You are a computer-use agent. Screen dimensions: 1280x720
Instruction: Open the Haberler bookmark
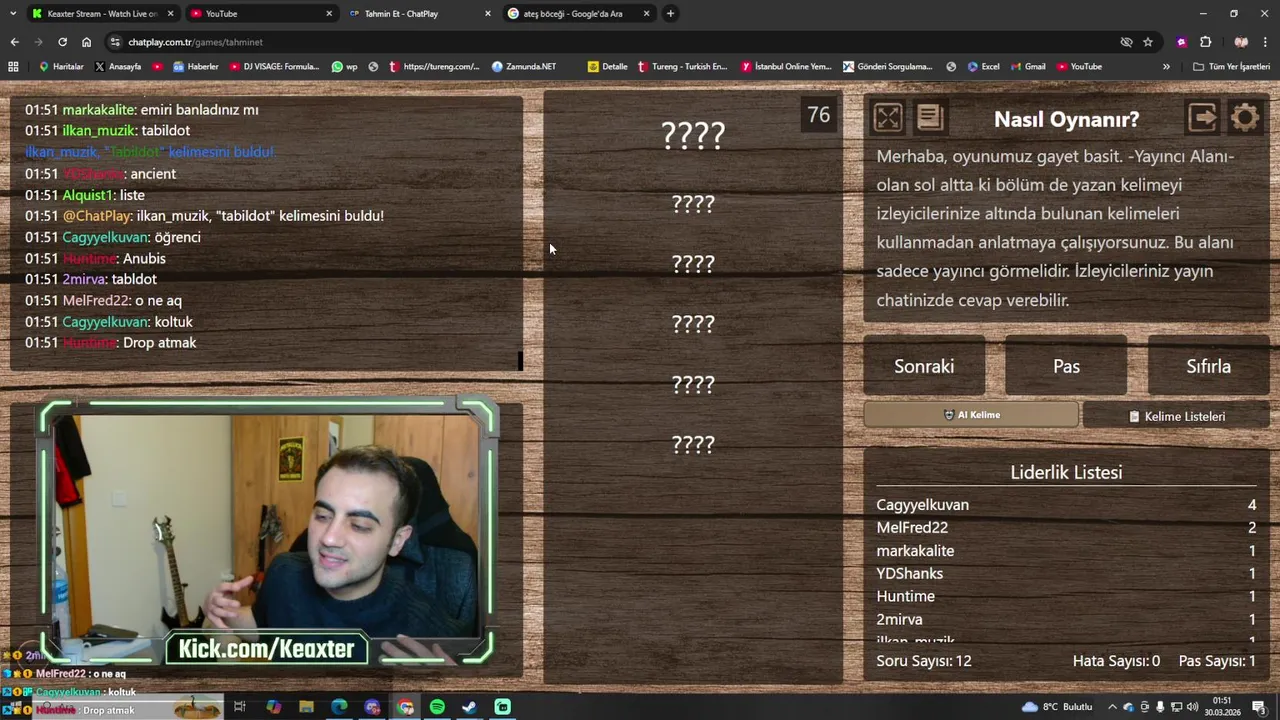pos(196,67)
